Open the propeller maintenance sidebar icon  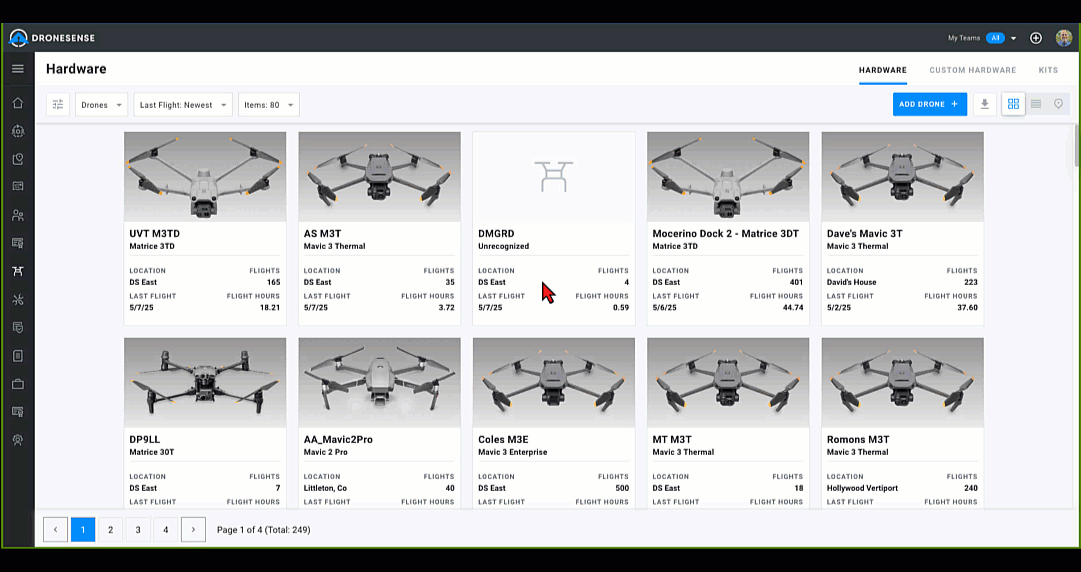18,300
